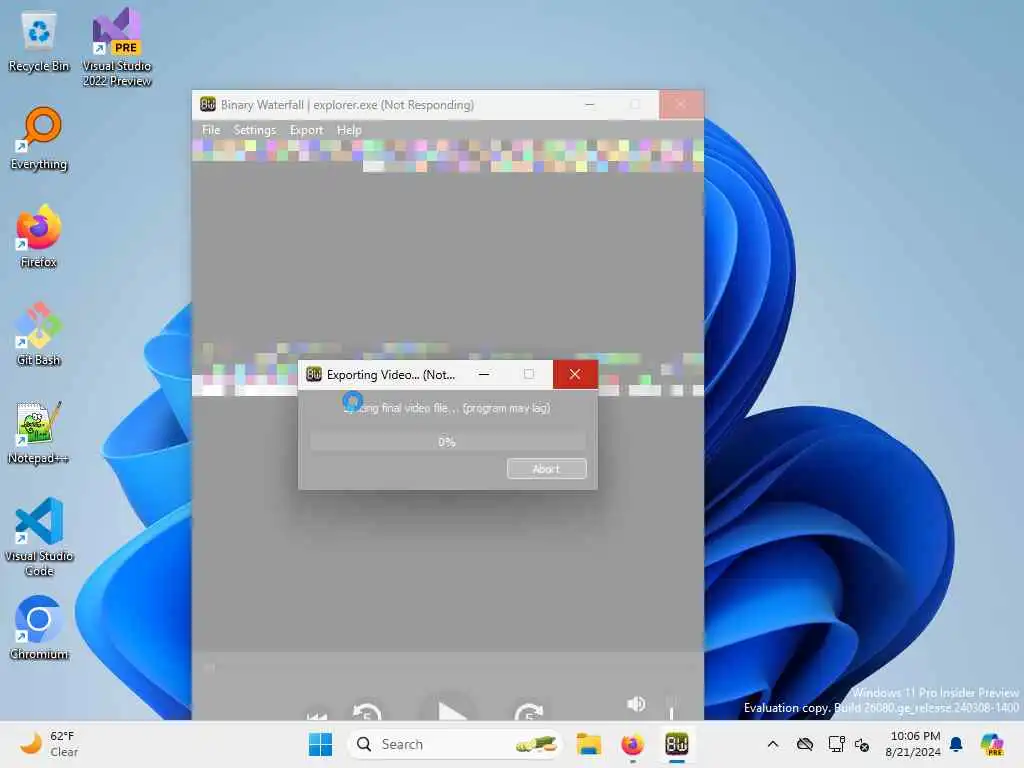This screenshot has width=1024, height=768.
Task: Select the Chromium desktop shortcut
Action: (x=39, y=628)
